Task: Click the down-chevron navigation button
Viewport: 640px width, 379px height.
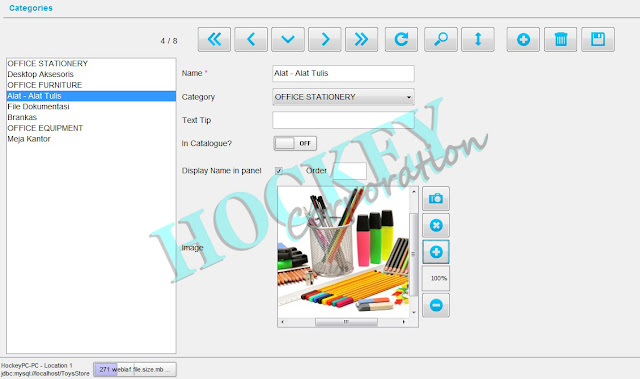Action: pyautogui.click(x=288, y=40)
